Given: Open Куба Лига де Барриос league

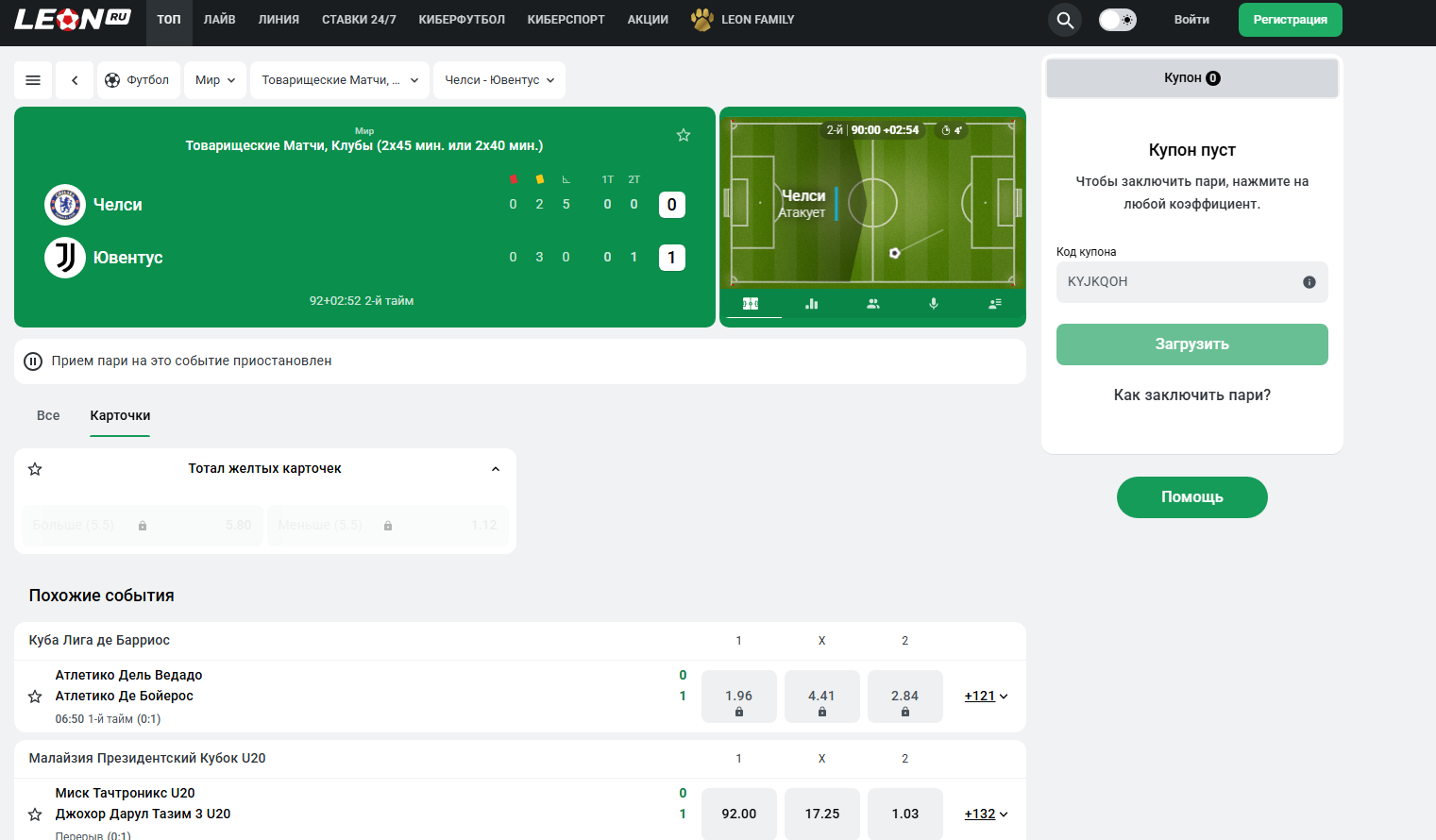Looking at the screenshot, I should click(x=99, y=641).
